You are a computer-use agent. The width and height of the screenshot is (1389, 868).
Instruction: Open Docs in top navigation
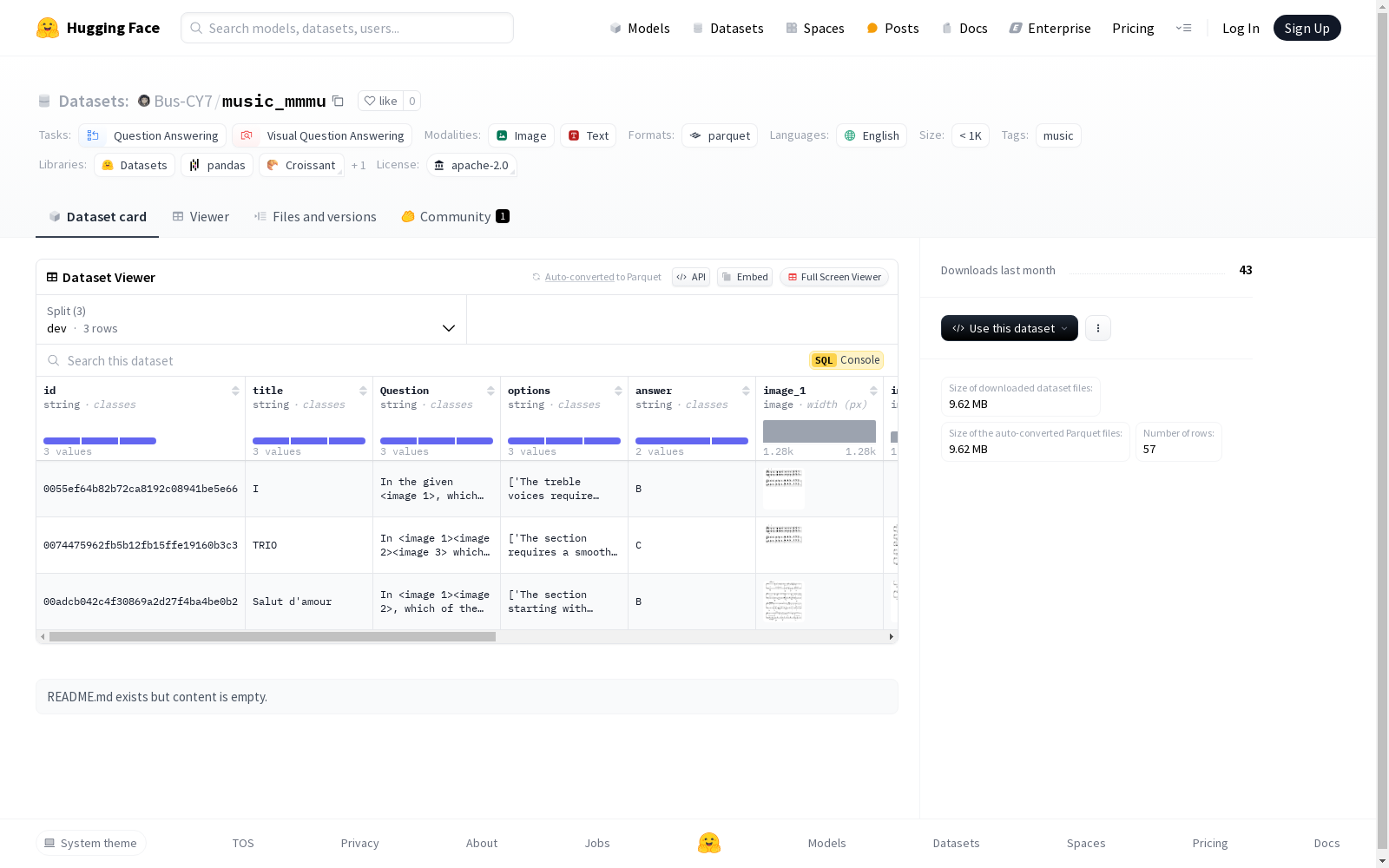point(964,28)
